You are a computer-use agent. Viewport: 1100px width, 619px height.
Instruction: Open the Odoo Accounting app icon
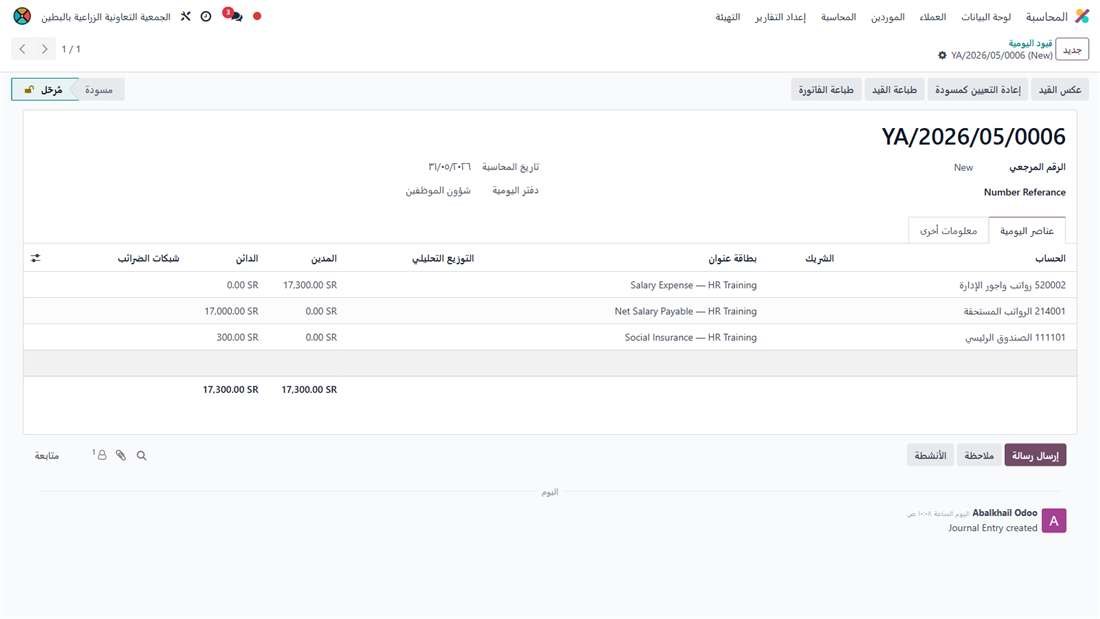(x=1082, y=16)
